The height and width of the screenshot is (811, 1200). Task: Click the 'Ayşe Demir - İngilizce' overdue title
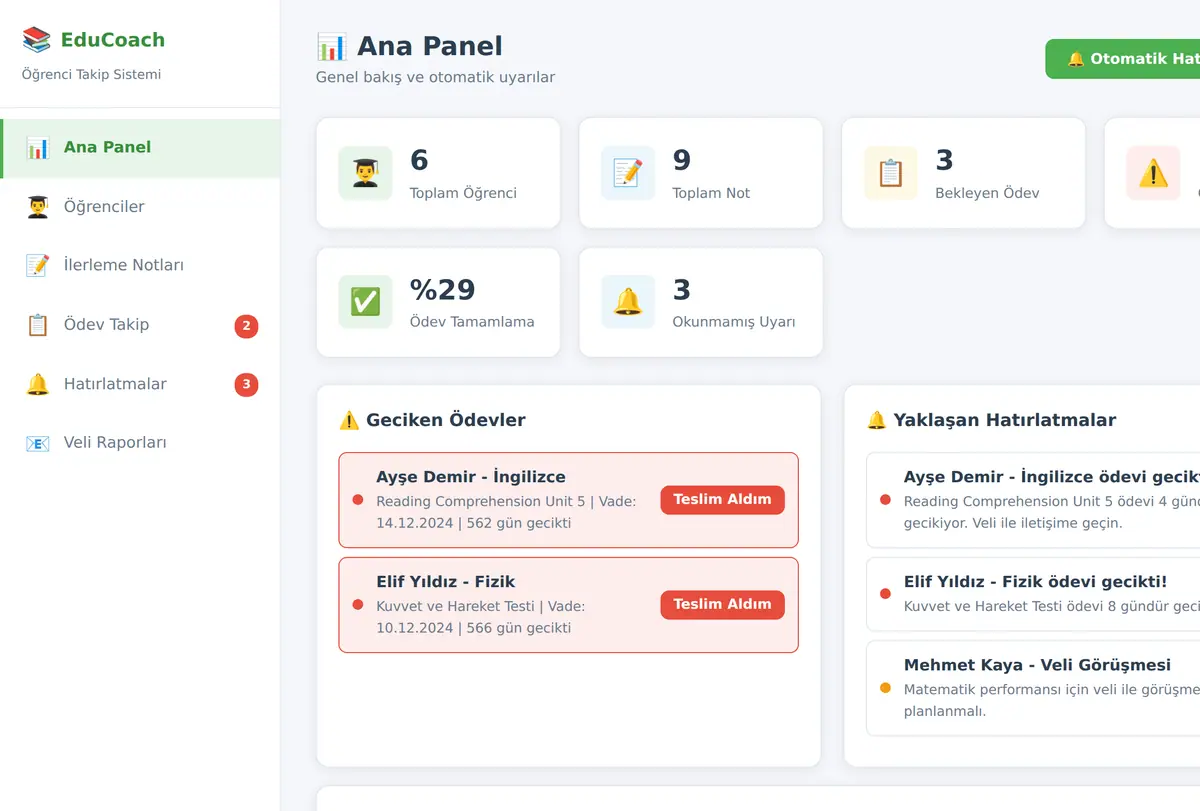(x=471, y=477)
